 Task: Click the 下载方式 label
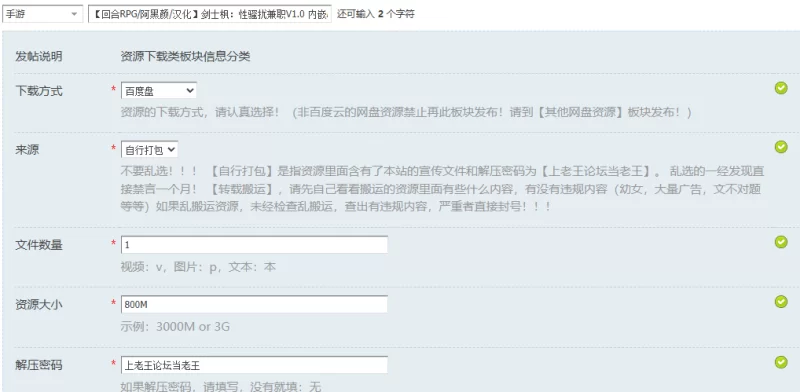(39, 91)
